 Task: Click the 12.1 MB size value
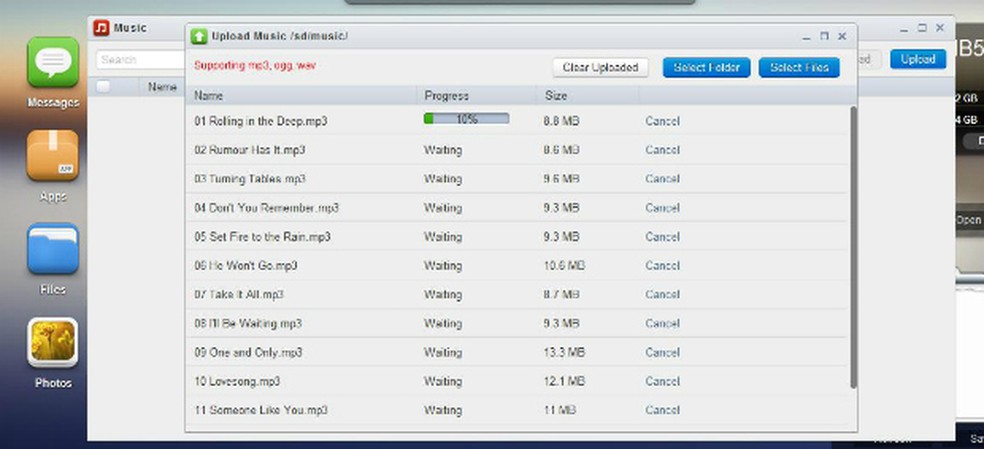[564, 381]
